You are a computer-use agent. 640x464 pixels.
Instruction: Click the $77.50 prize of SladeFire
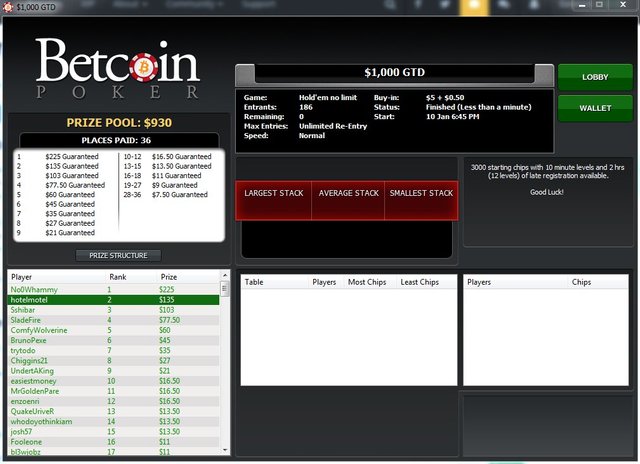click(x=169, y=320)
